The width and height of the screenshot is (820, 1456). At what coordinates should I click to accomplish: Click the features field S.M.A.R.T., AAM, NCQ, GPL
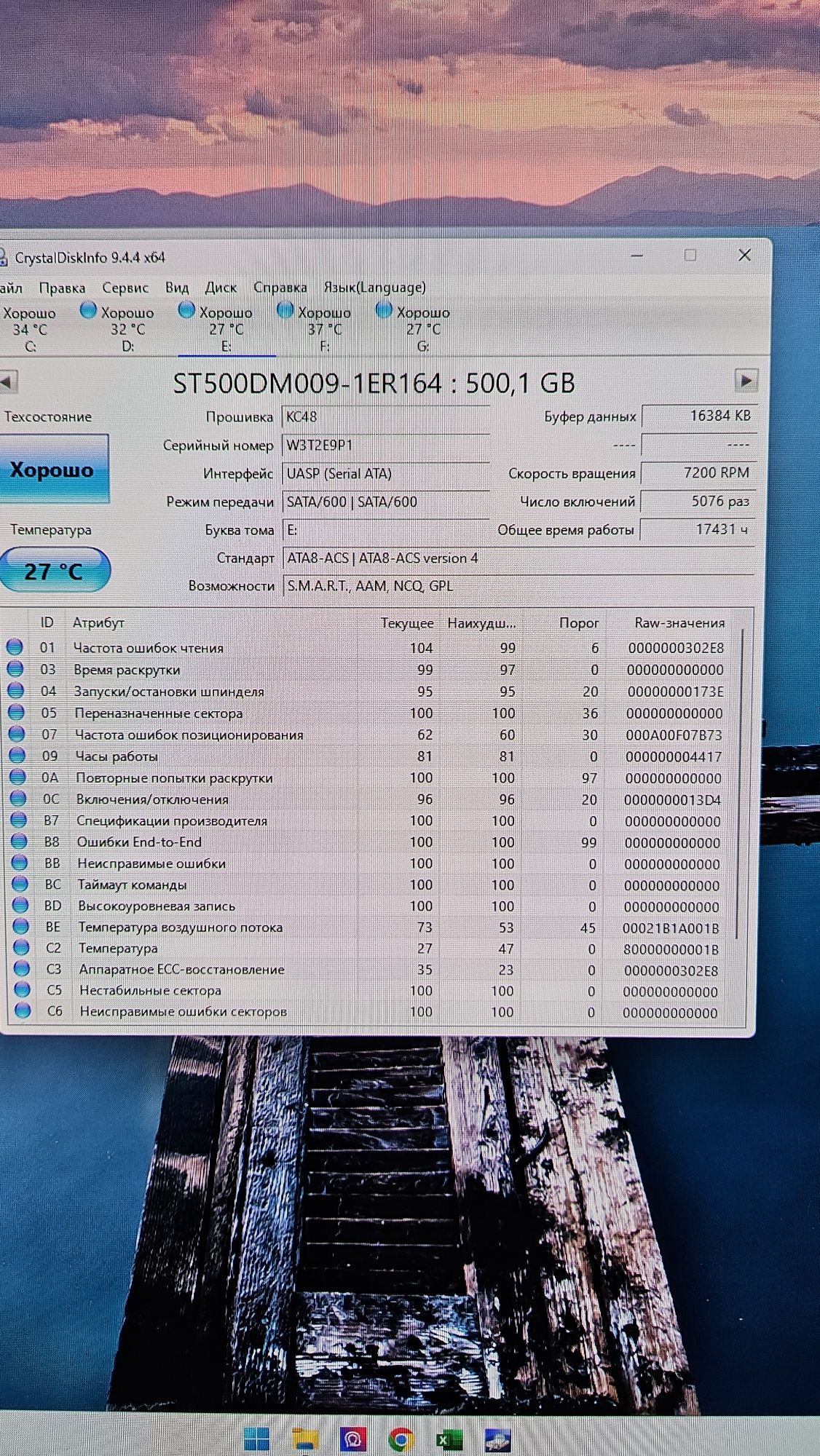[x=517, y=585]
